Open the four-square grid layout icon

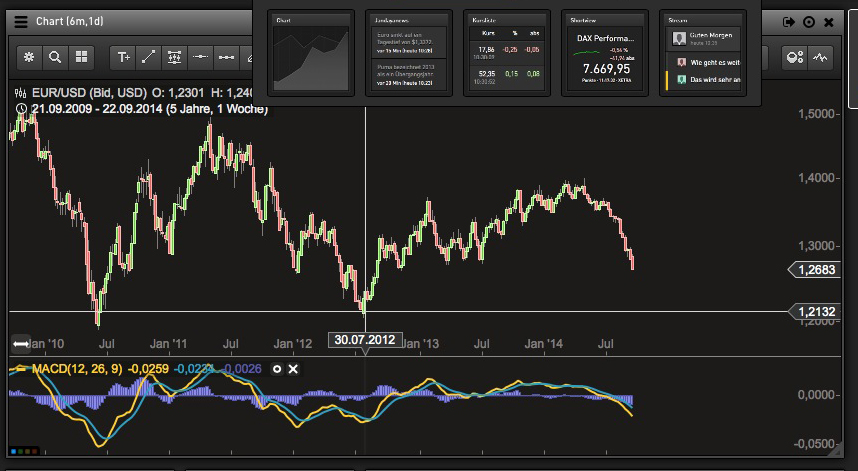pos(82,57)
